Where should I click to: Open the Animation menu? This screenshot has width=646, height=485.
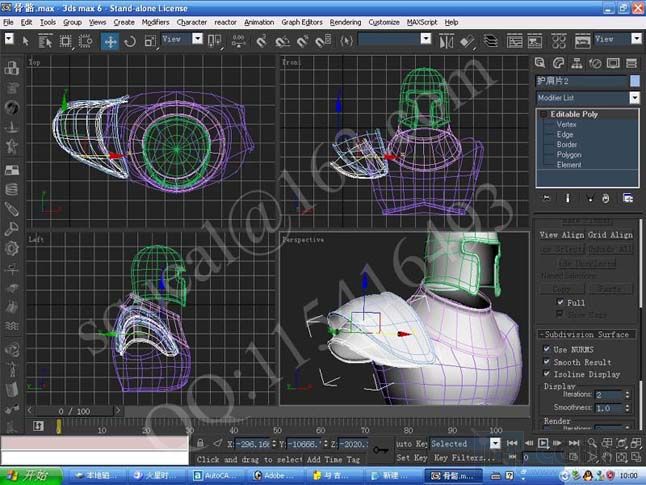coord(259,22)
